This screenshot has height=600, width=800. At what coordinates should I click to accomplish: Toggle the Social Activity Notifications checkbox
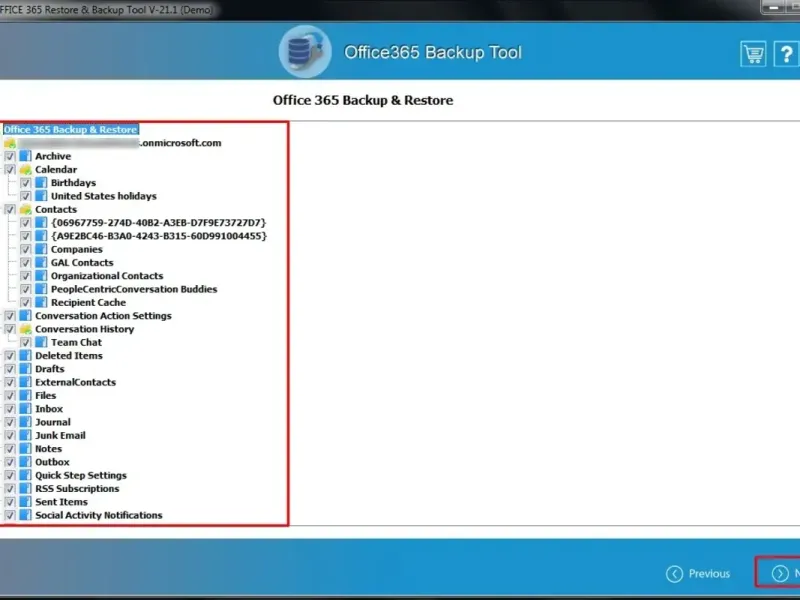point(10,515)
